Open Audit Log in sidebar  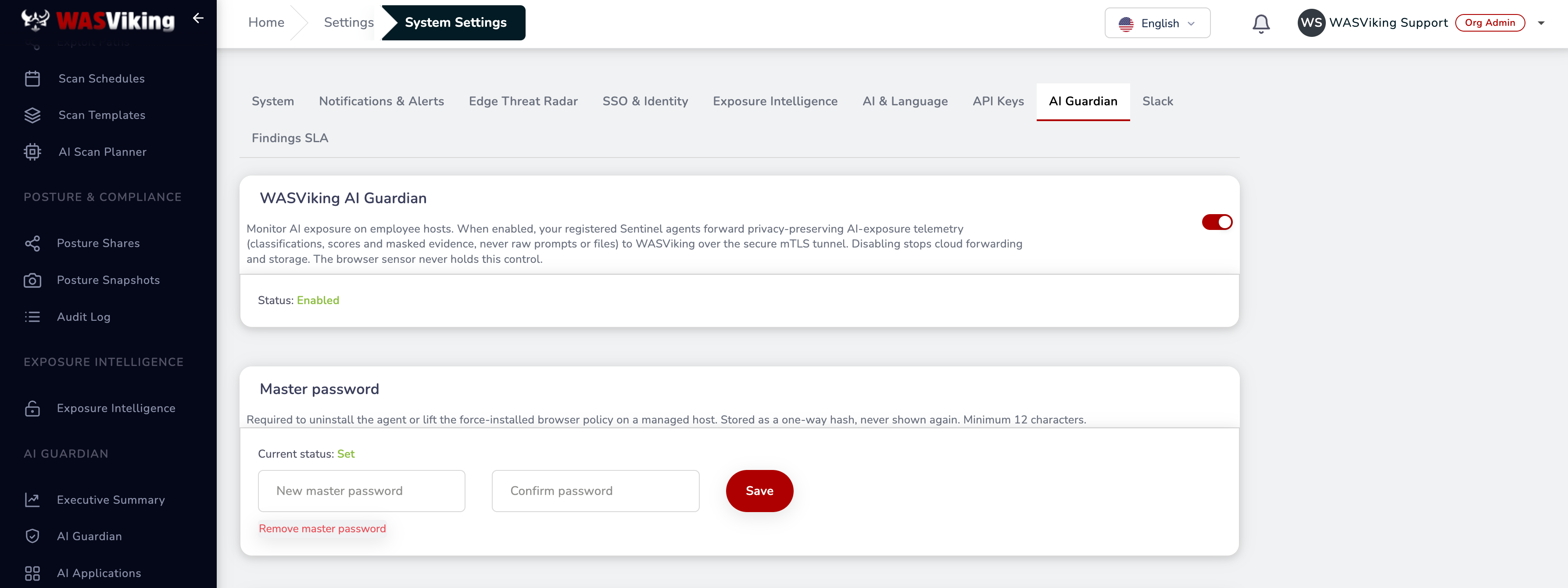tap(83, 316)
